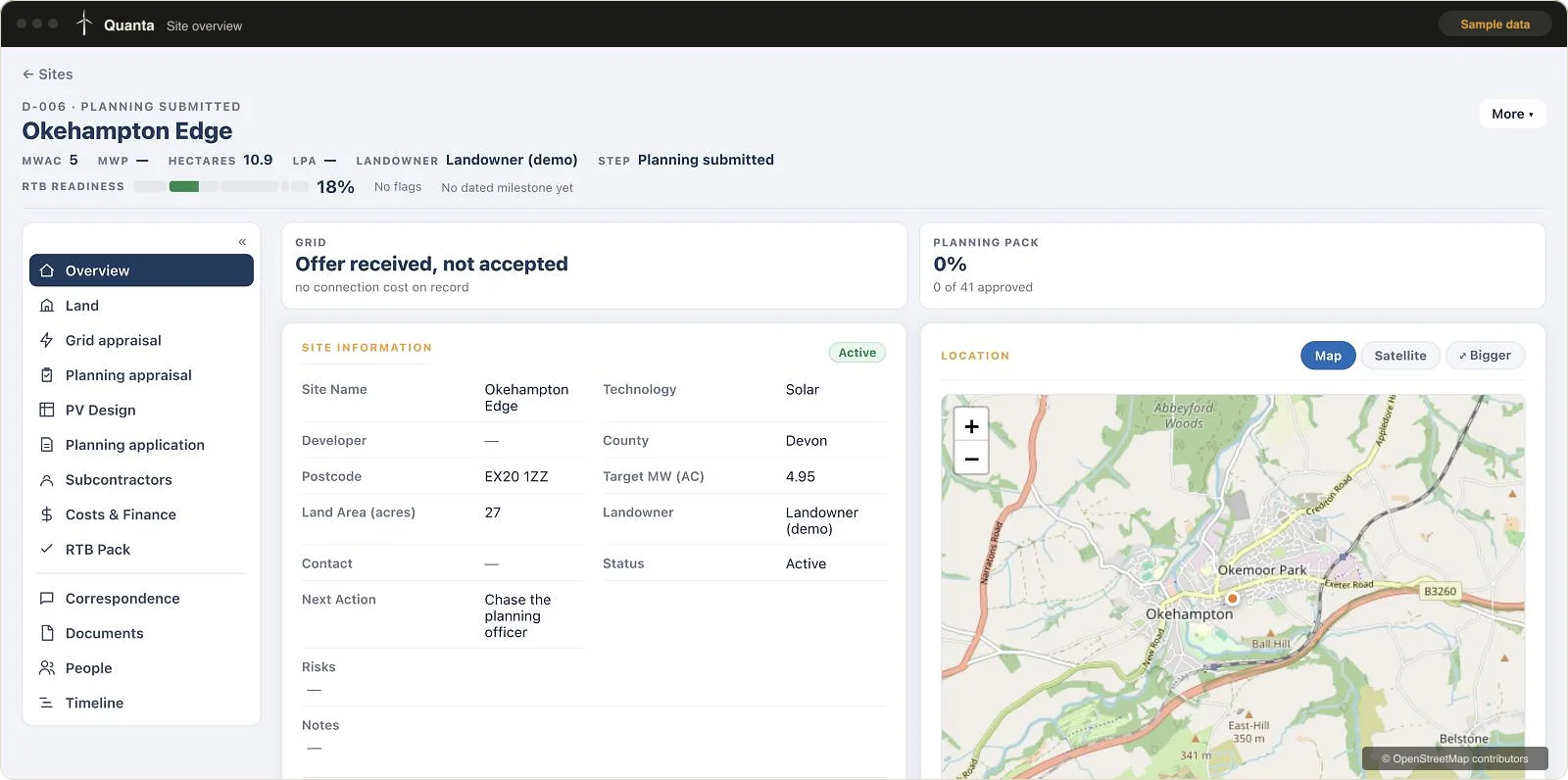This screenshot has height=780, width=1568.
Task: Click the Okehampton Edge site title
Action: coord(127,131)
